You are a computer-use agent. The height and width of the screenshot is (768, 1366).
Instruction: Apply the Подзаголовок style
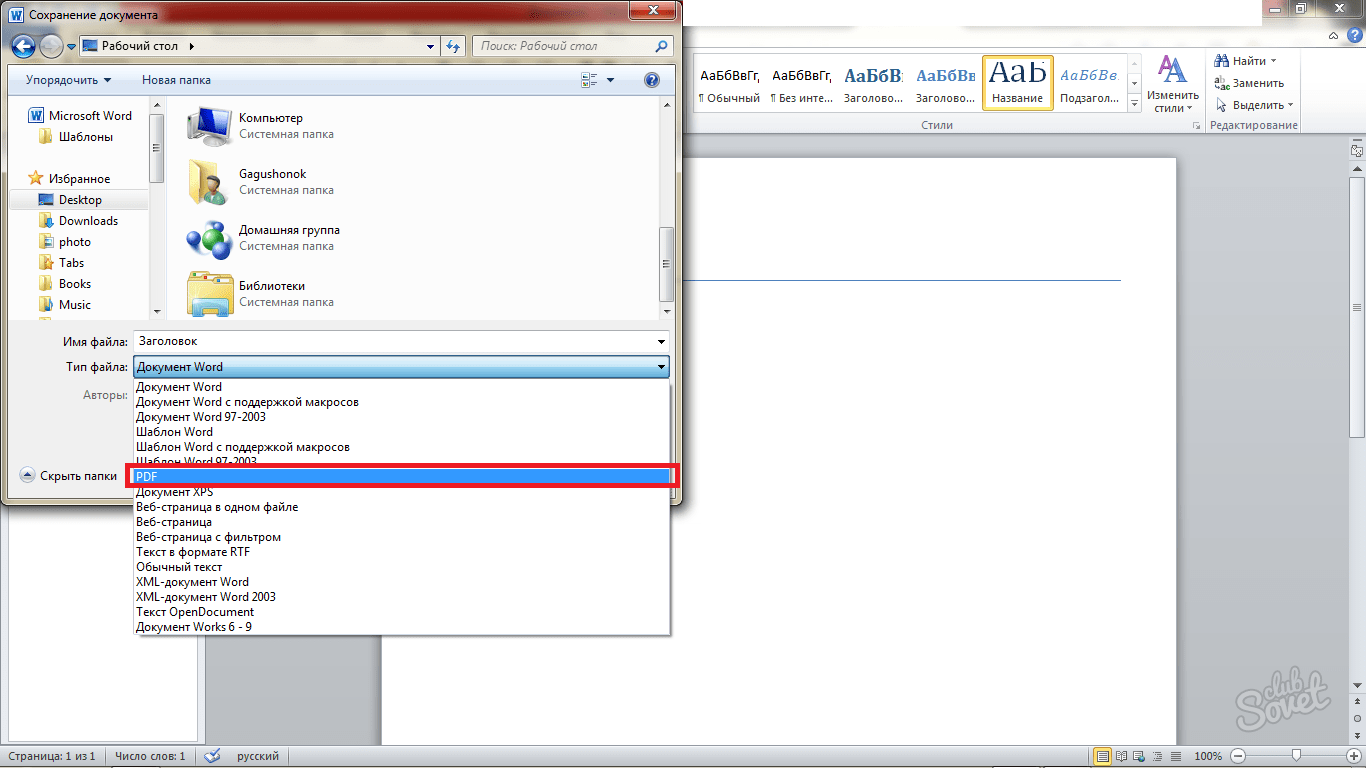1089,82
